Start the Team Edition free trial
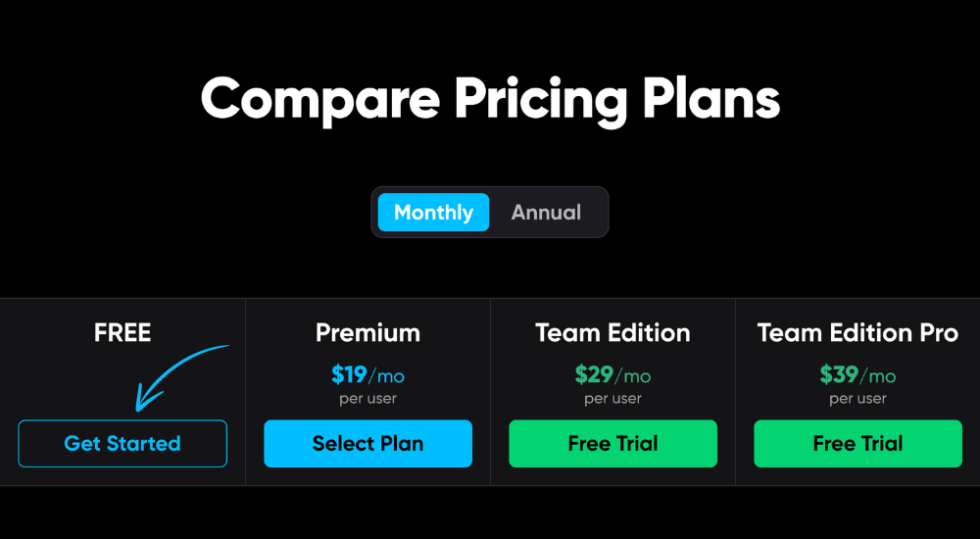 coord(613,443)
